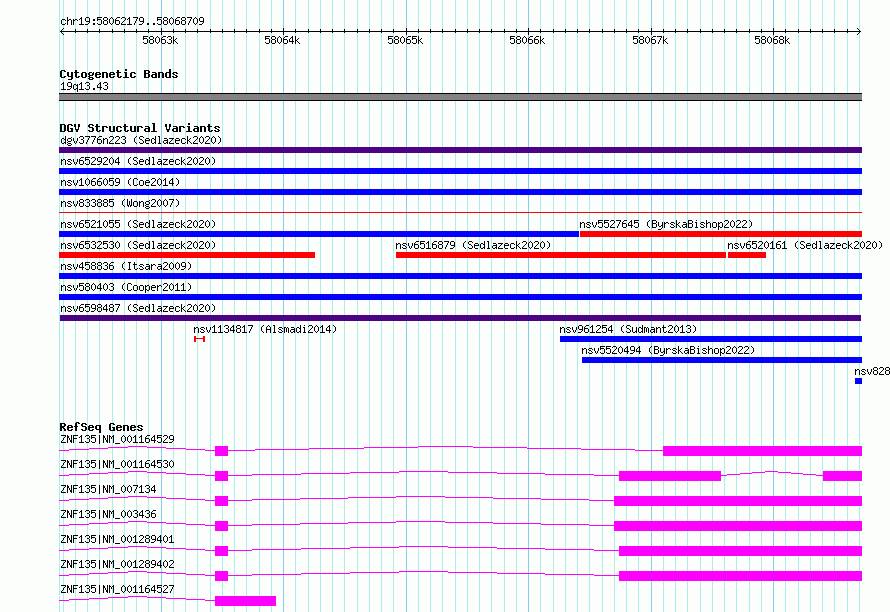Click the small blue nsv828 variant block
890x612 pixels.
858,381
